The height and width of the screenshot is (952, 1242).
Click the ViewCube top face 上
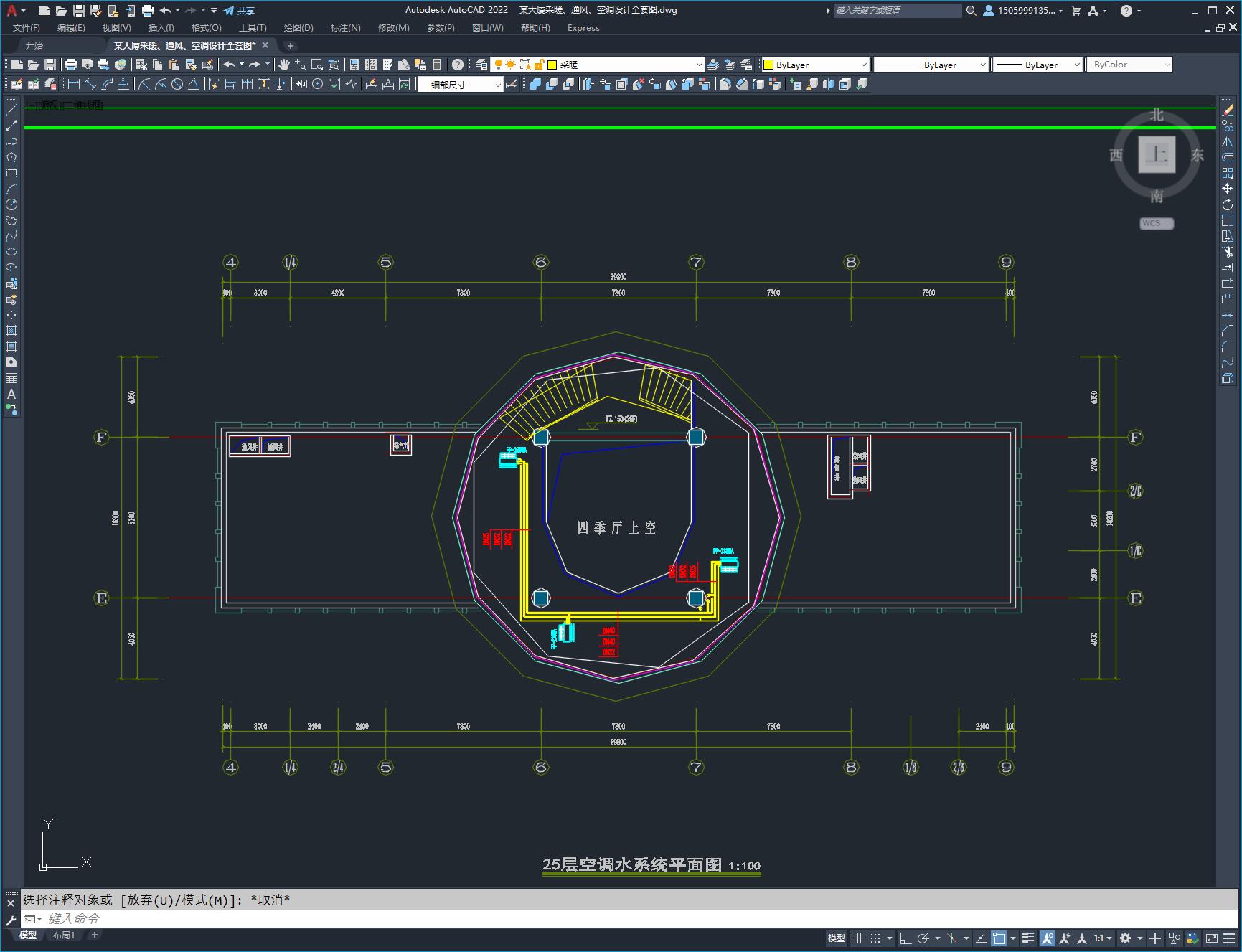(1157, 154)
